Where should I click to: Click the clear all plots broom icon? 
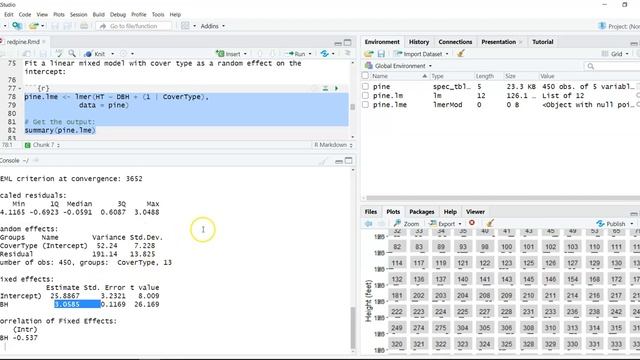pyautogui.click(x=490, y=223)
